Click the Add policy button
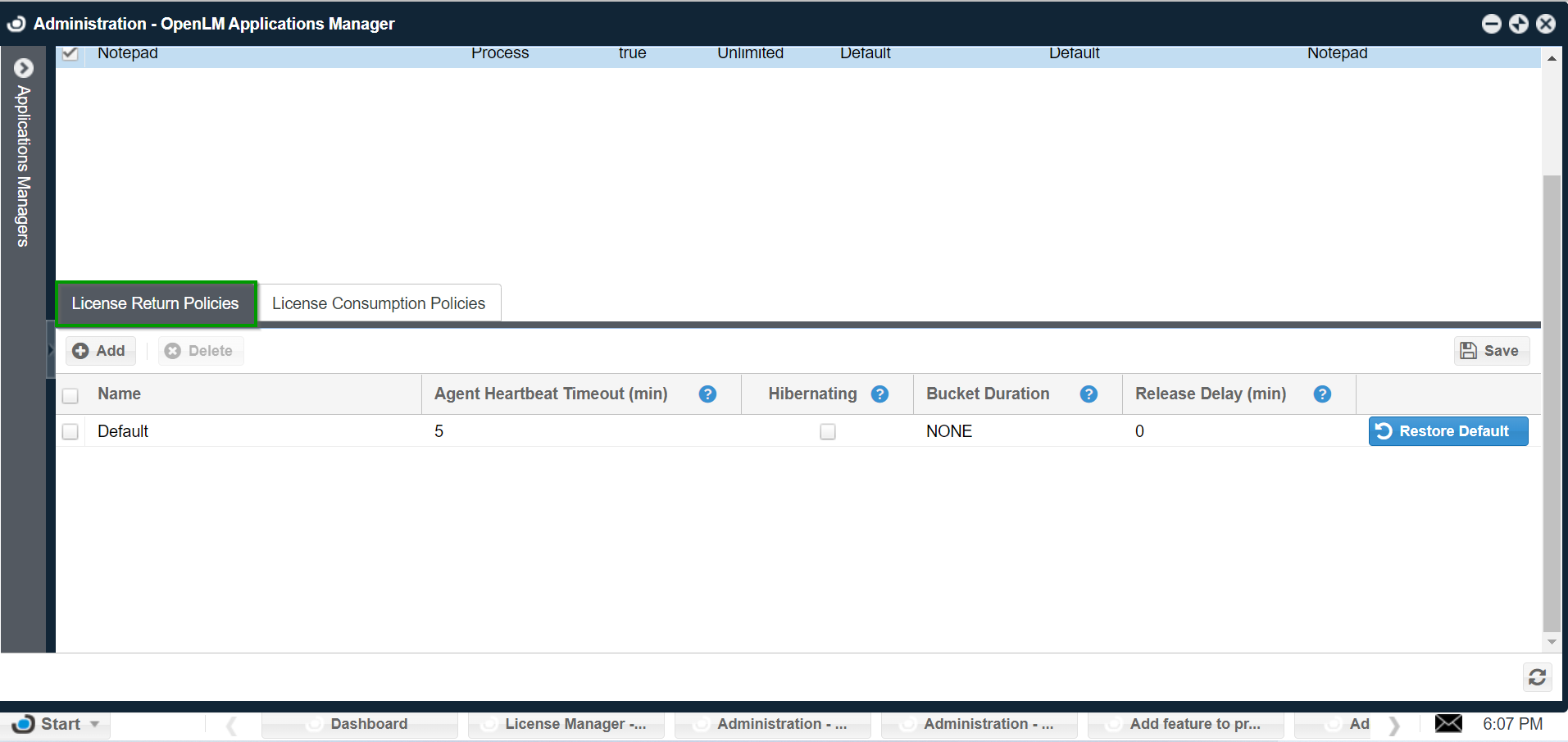The image size is (1568, 742). (100, 351)
